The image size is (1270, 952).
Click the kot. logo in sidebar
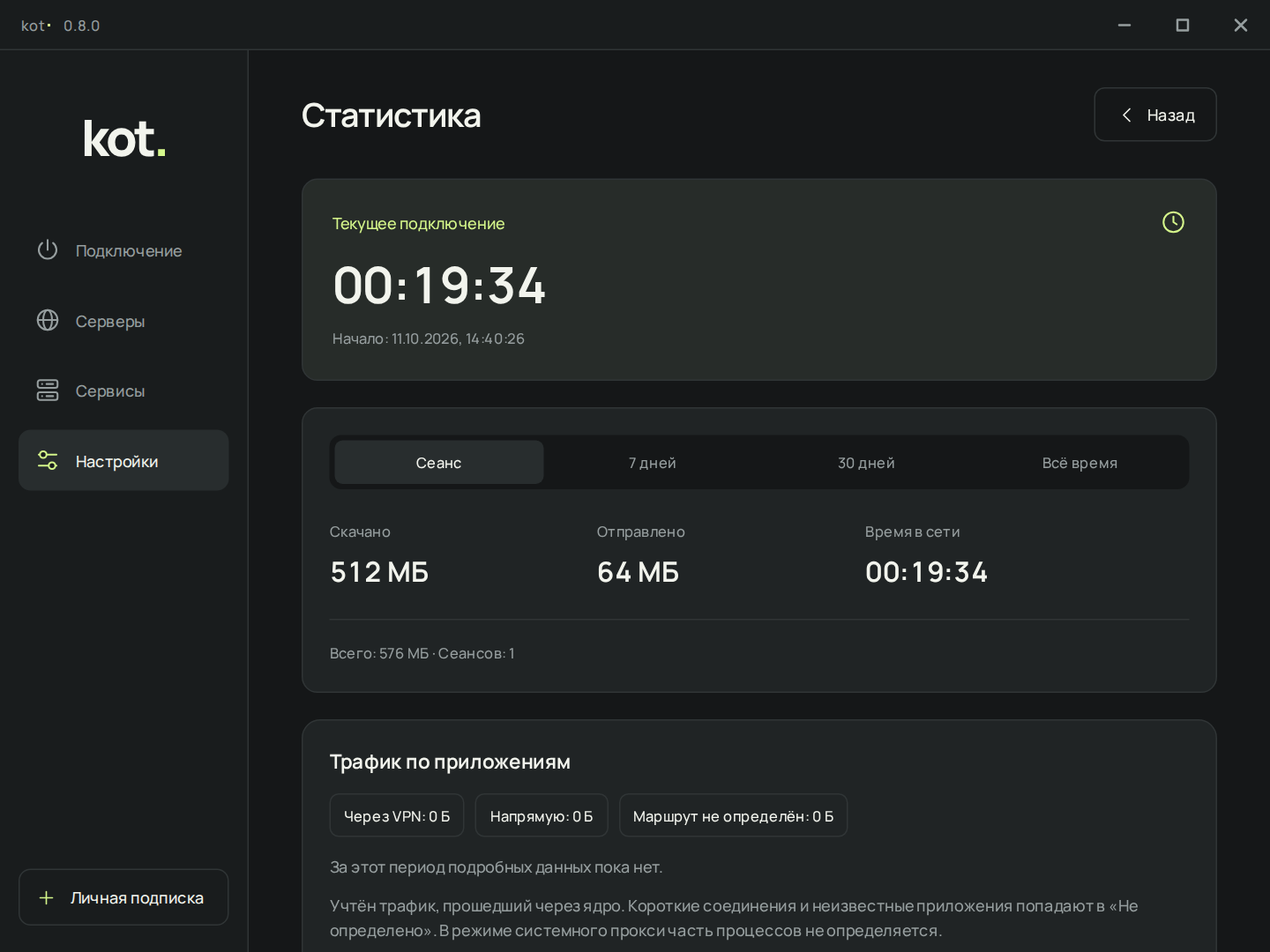click(x=124, y=139)
